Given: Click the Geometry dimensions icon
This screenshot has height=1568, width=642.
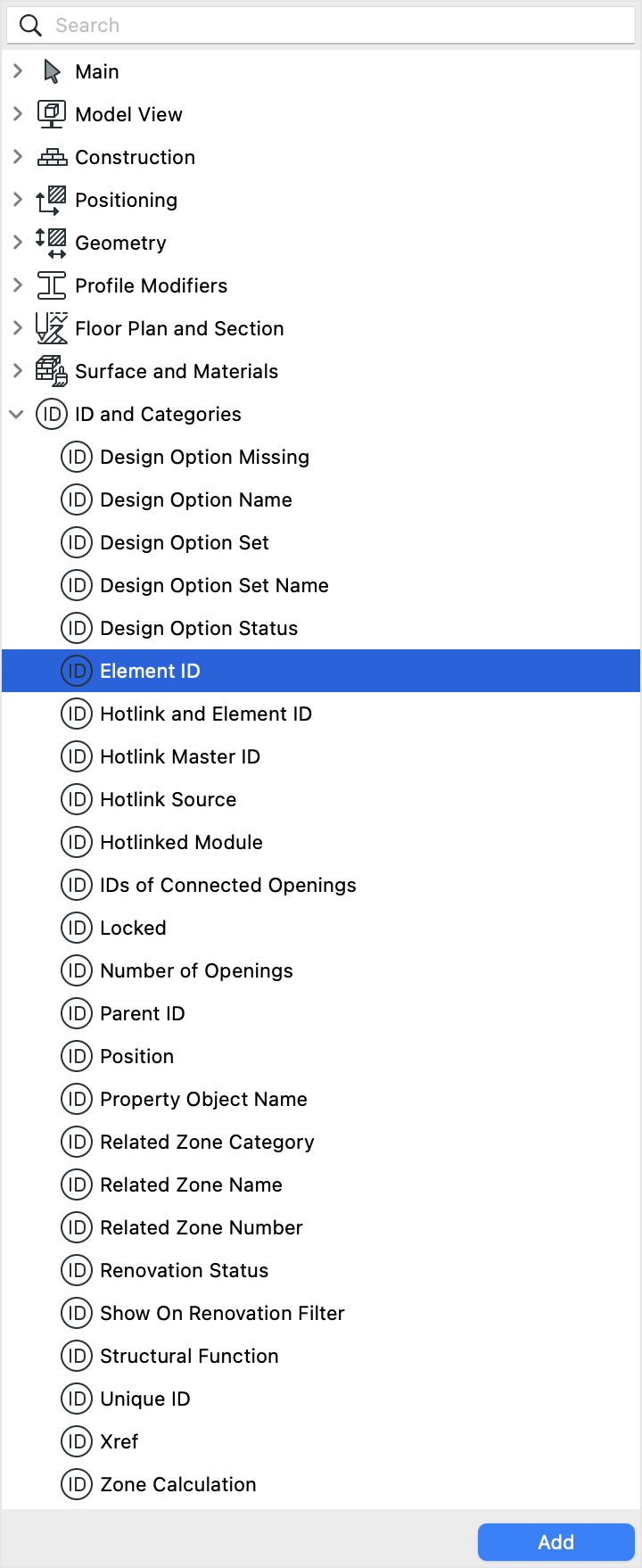Looking at the screenshot, I should click(52, 243).
